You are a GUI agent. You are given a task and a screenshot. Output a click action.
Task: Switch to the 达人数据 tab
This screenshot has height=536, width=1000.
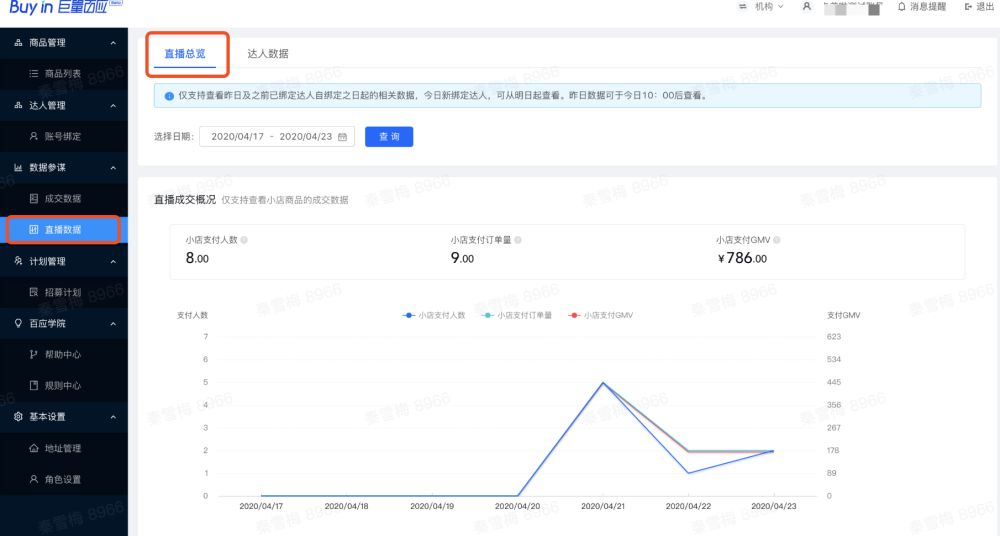tap(267, 54)
